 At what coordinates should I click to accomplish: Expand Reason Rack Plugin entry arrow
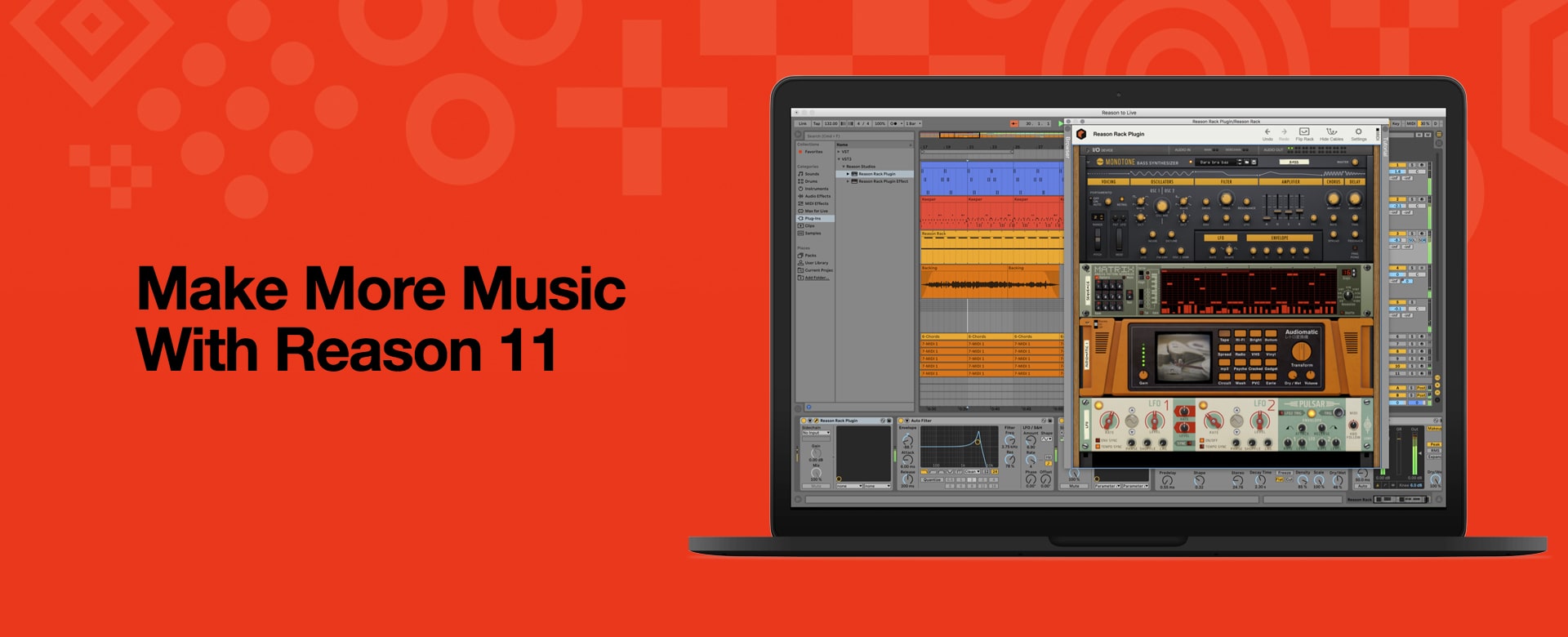pos(849,174)
